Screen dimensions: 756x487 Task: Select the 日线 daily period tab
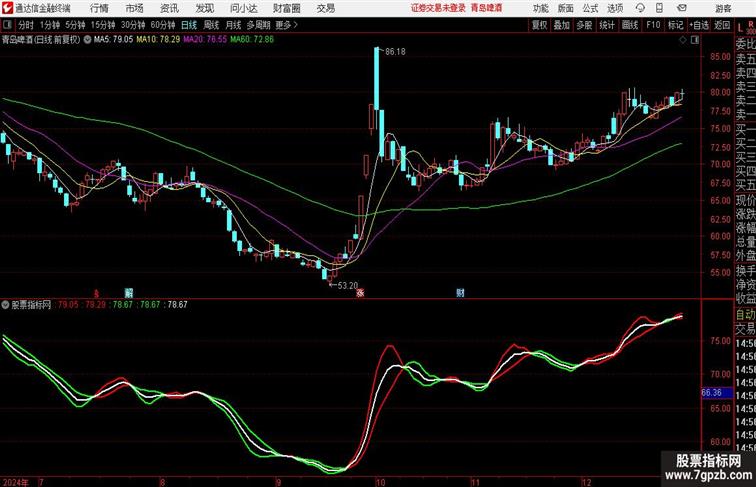[189, 25]
